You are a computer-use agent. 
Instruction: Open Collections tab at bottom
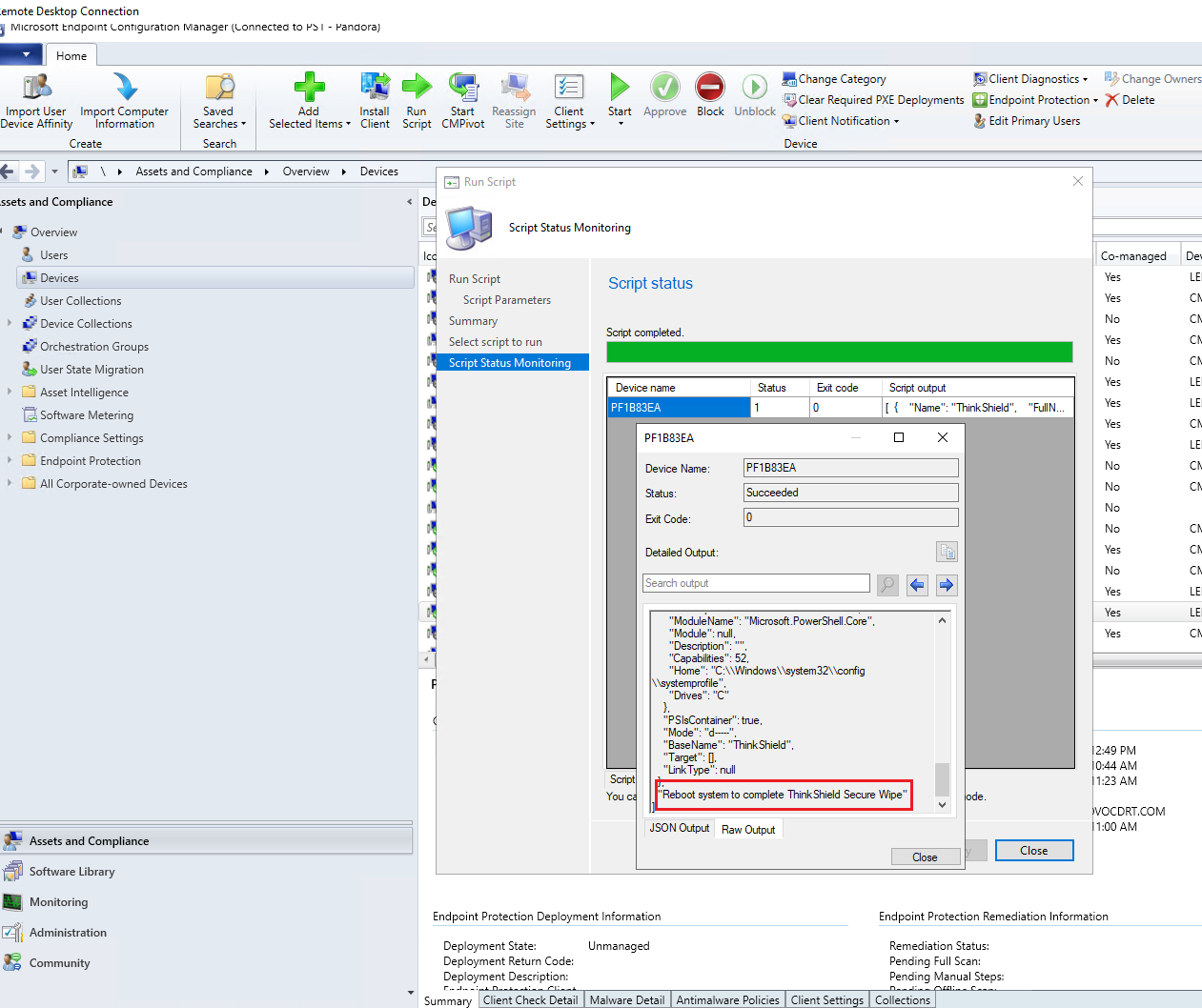click(x=903, y=999)
